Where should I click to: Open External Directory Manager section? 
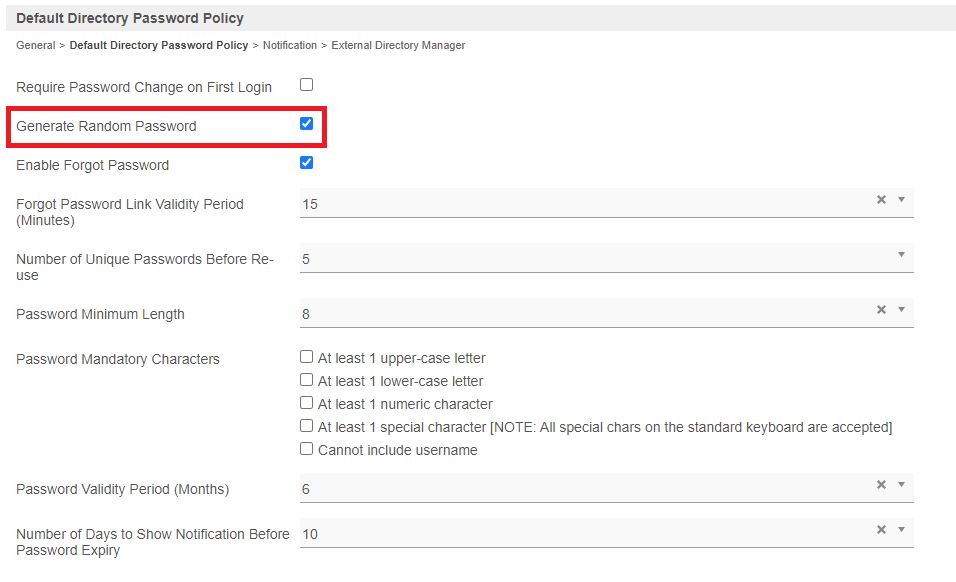pyautogui.click(x=398, y=45)
